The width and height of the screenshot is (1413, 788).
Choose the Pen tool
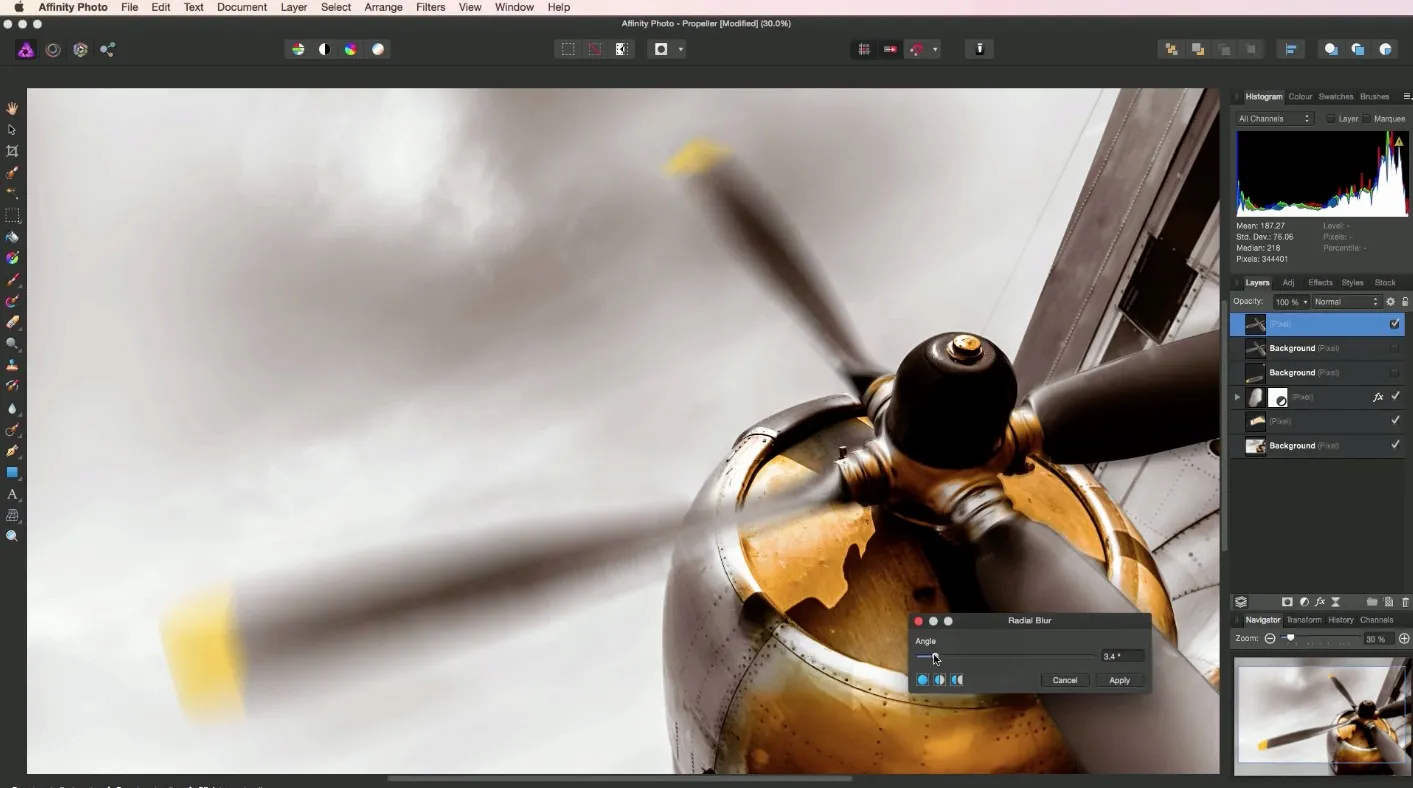pos(12,451)
